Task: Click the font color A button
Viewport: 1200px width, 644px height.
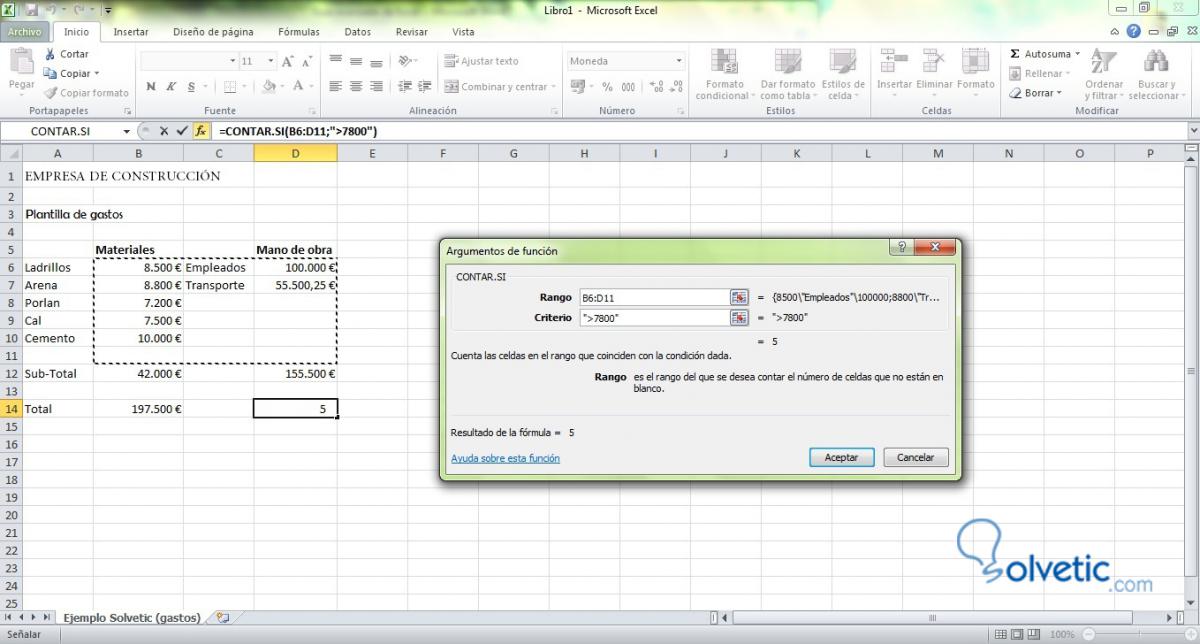Action: pos(298,87)
